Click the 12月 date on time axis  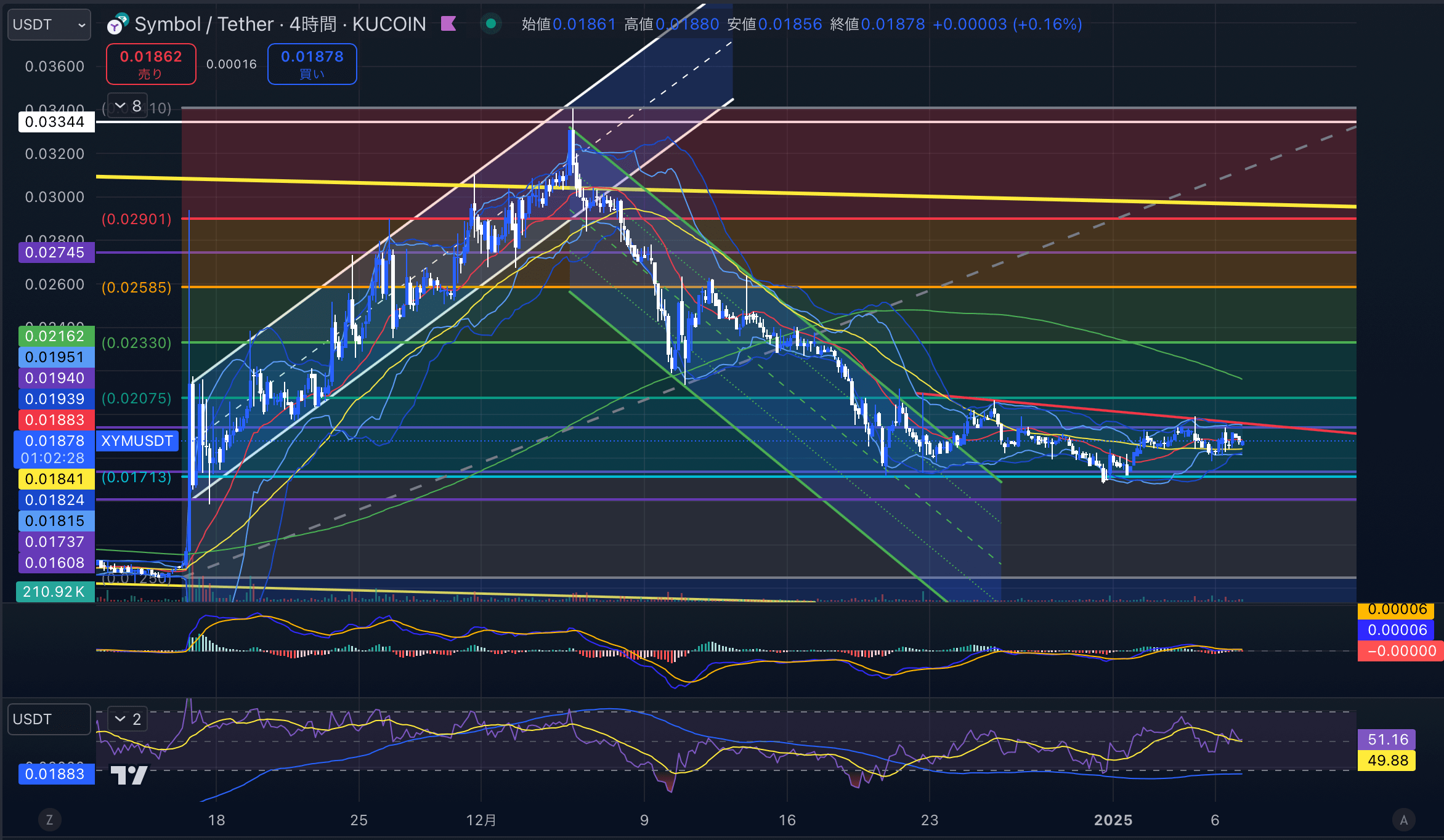point(481,820)
